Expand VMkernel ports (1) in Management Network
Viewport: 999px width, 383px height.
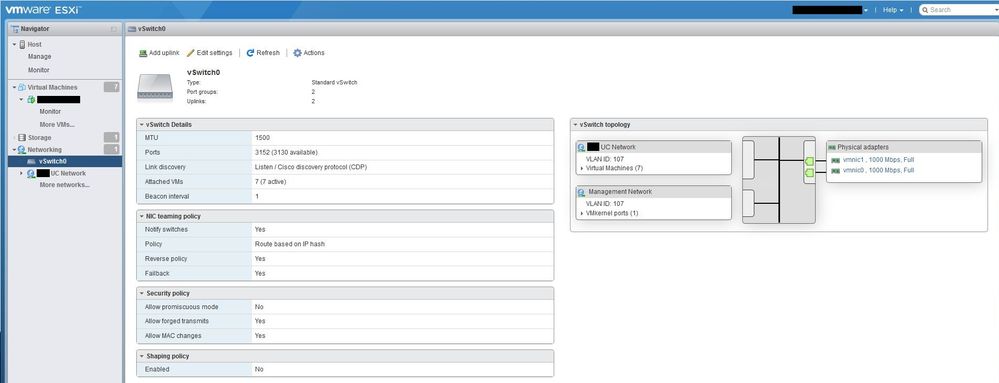pyautogui.click(x=582, y=213)
